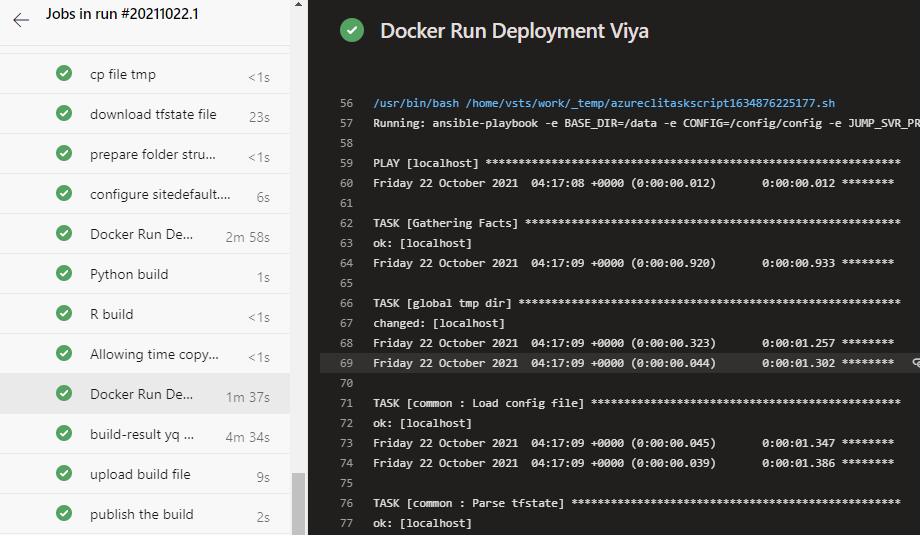Click highlighted log line number 69

[x=346, y=363]
